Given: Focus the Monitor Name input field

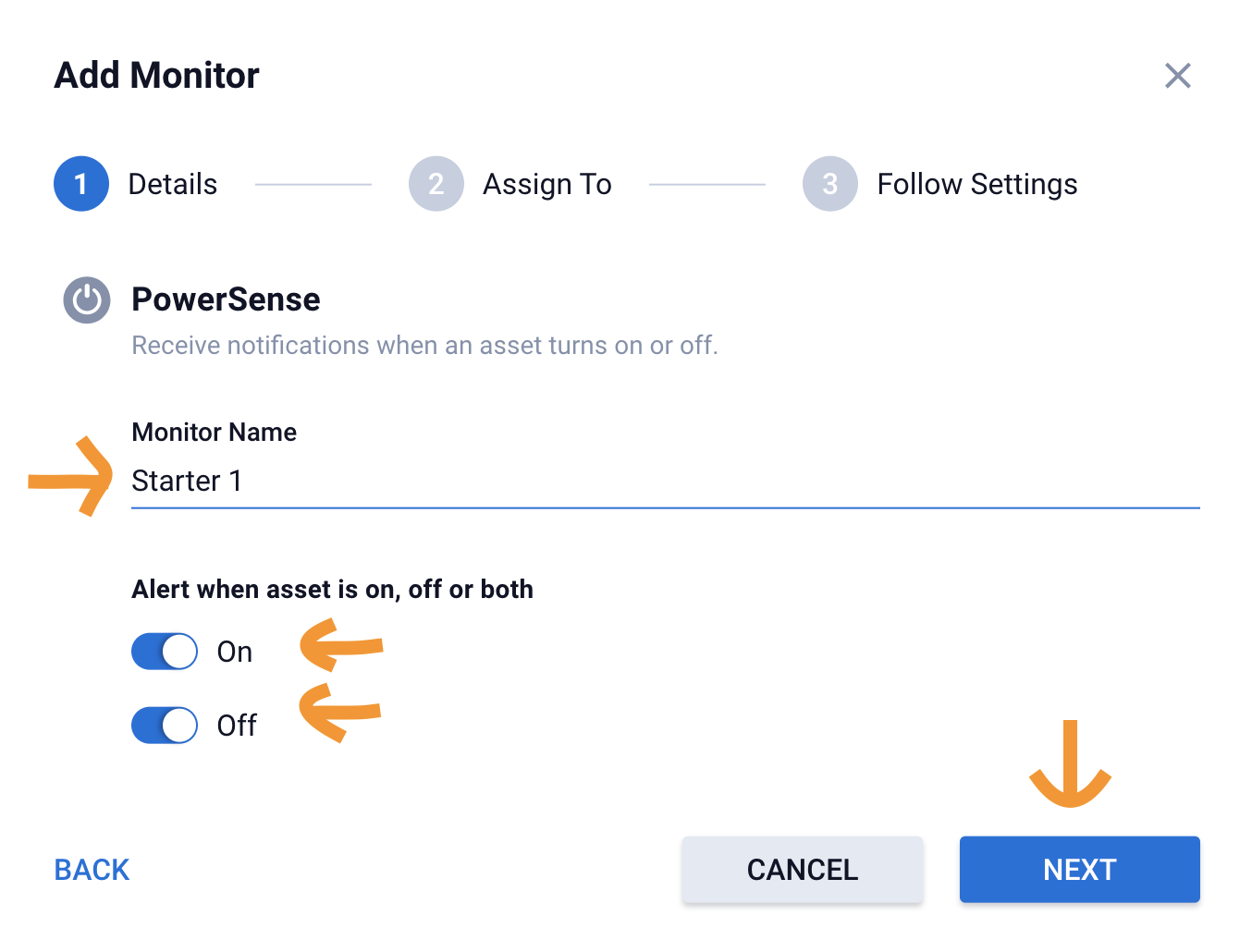Looking at the screenshot, I should coord(664,482).
